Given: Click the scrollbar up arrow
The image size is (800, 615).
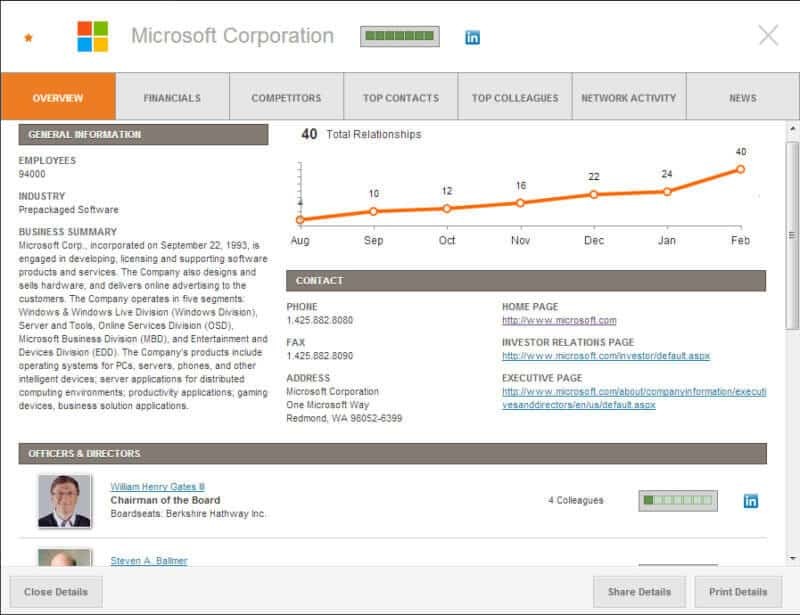Looking at the screenshot, I should pos(792,132).
